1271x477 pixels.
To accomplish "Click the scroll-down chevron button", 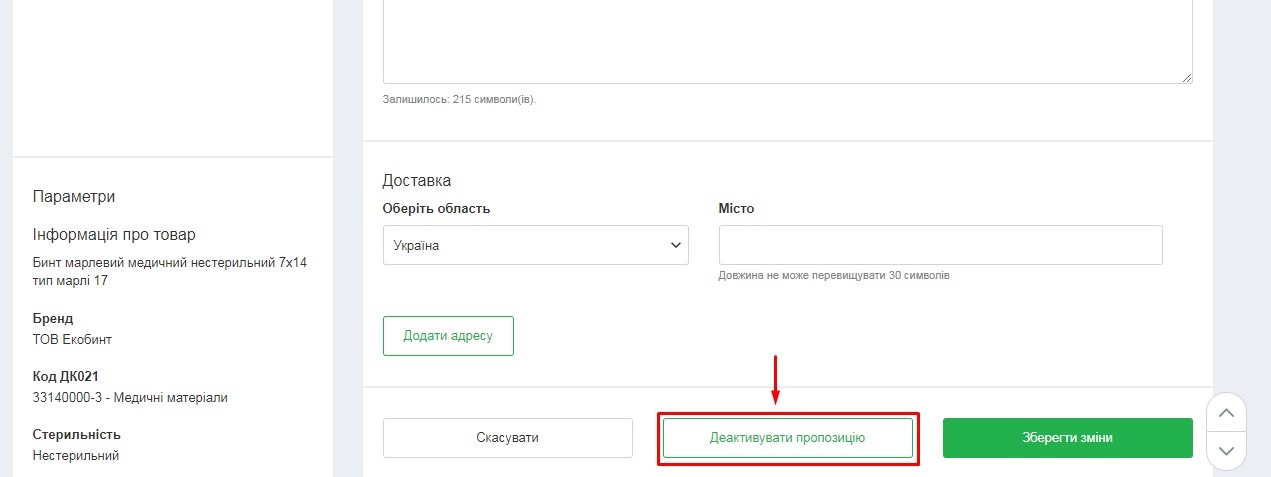I will 1227,451.
